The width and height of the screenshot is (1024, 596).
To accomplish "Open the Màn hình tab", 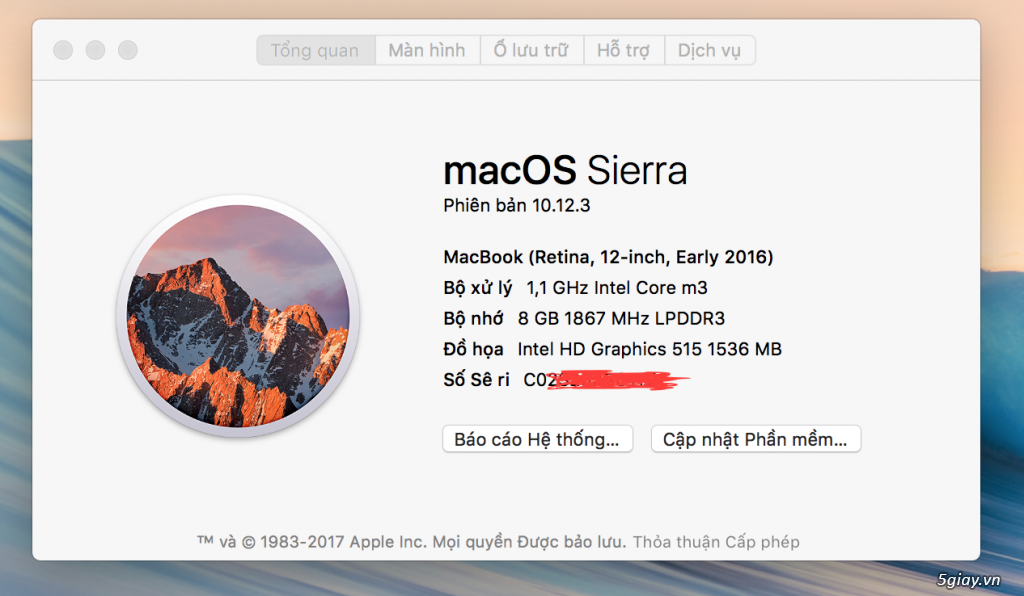I will click(x=428, y=50).
